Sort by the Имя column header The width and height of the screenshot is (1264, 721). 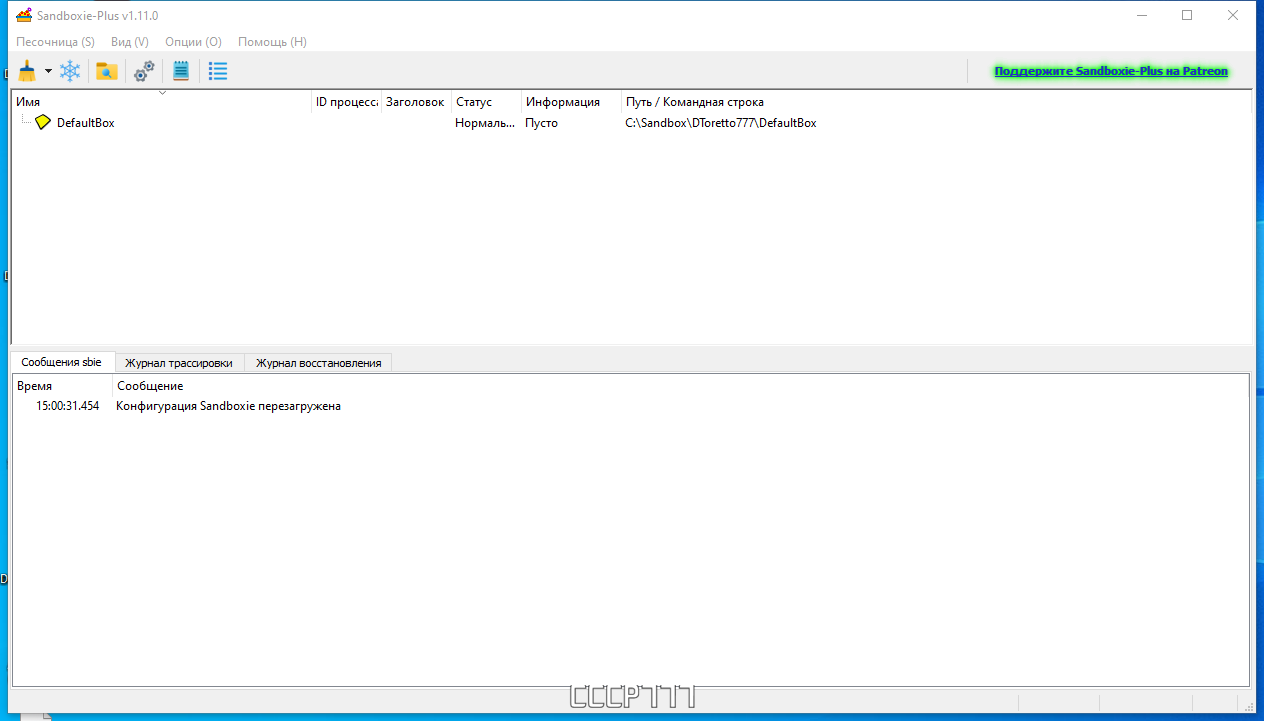click(161, 102)
